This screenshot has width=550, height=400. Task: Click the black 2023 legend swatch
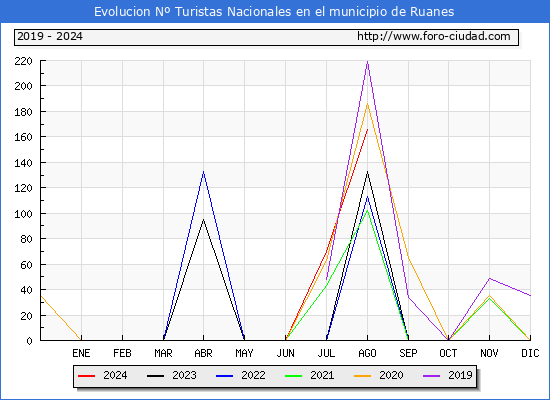(x=155, y=376)
